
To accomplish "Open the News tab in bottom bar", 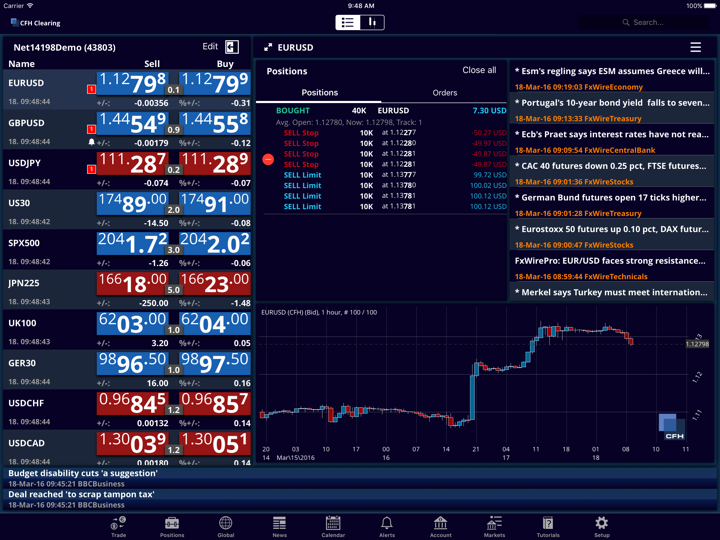I will (279, 524).
